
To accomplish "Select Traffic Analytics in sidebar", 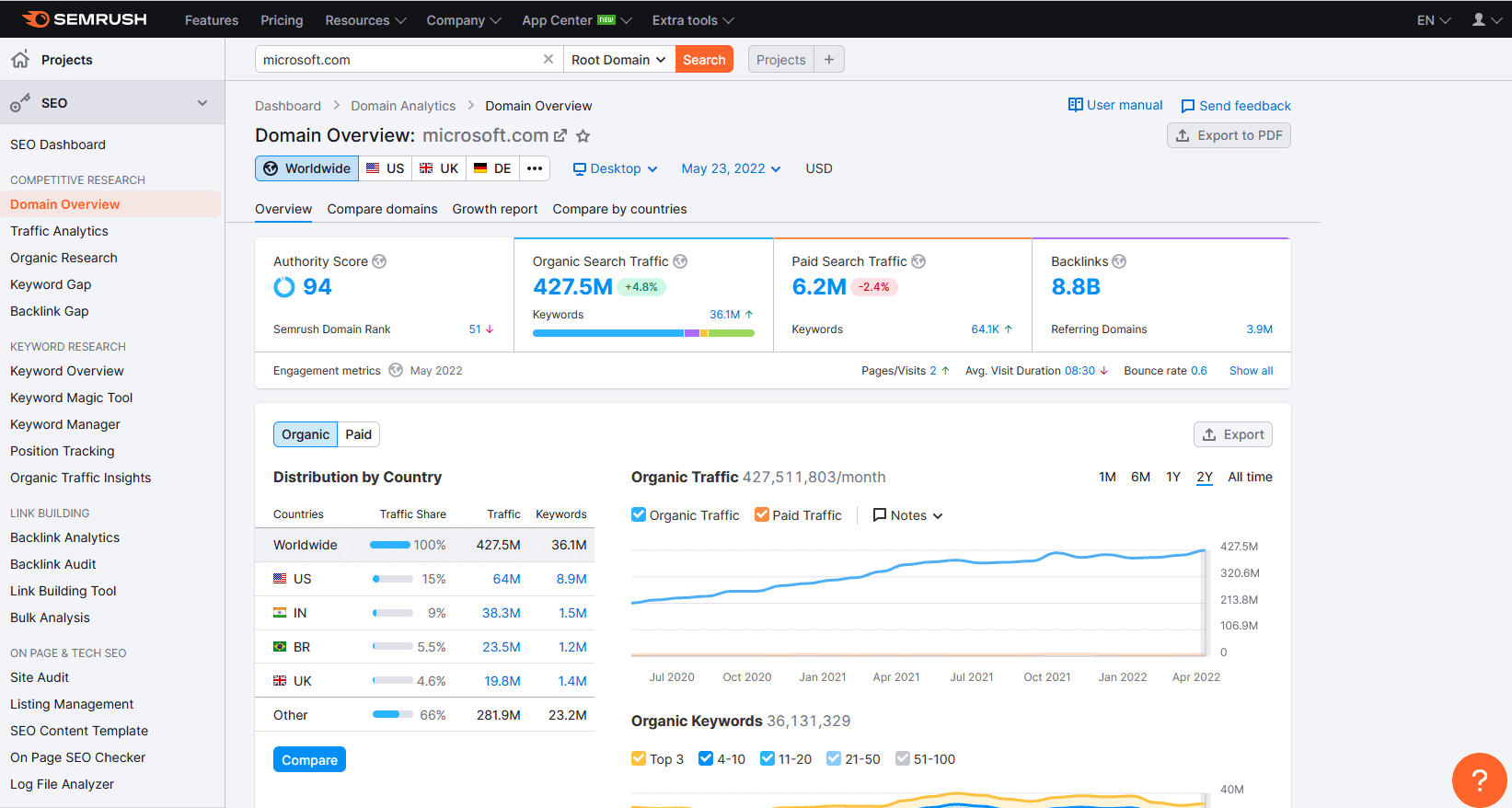I will point(59,231).
